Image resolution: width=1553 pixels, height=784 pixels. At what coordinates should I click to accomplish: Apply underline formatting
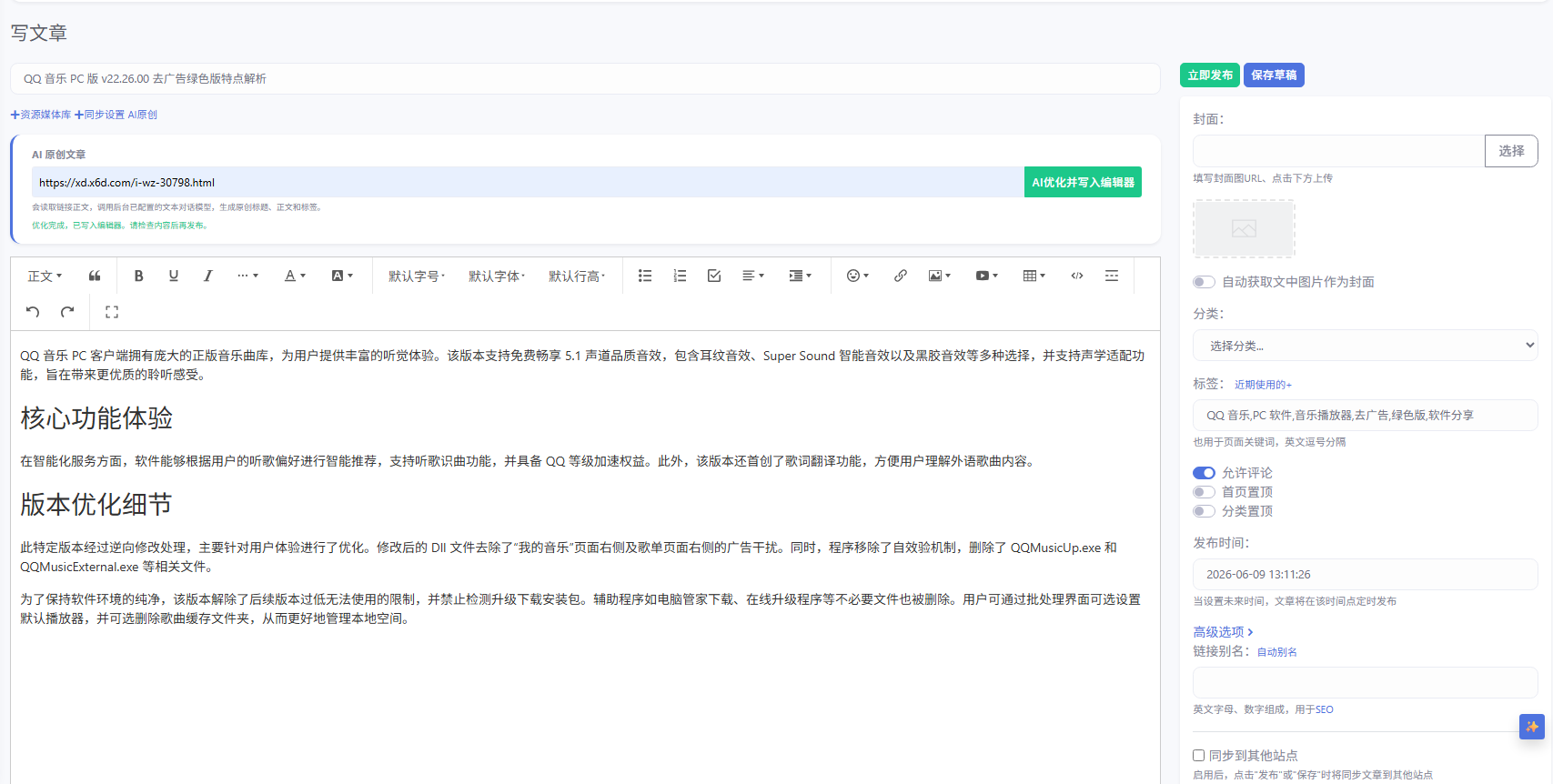coord(174,276)
